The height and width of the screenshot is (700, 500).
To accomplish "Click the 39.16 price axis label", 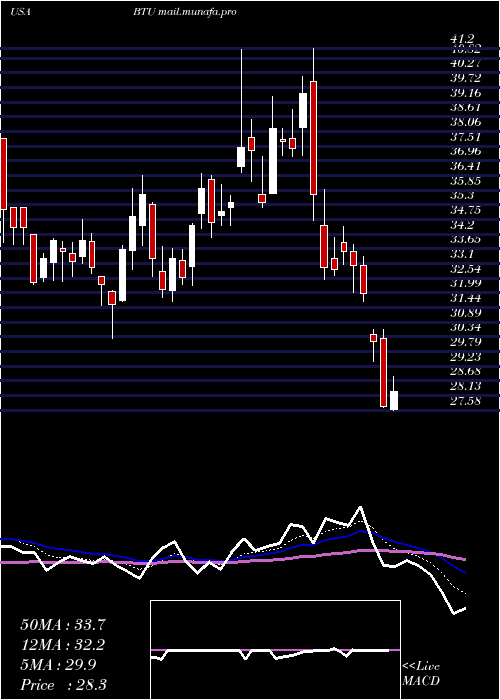I will [465, 93].
